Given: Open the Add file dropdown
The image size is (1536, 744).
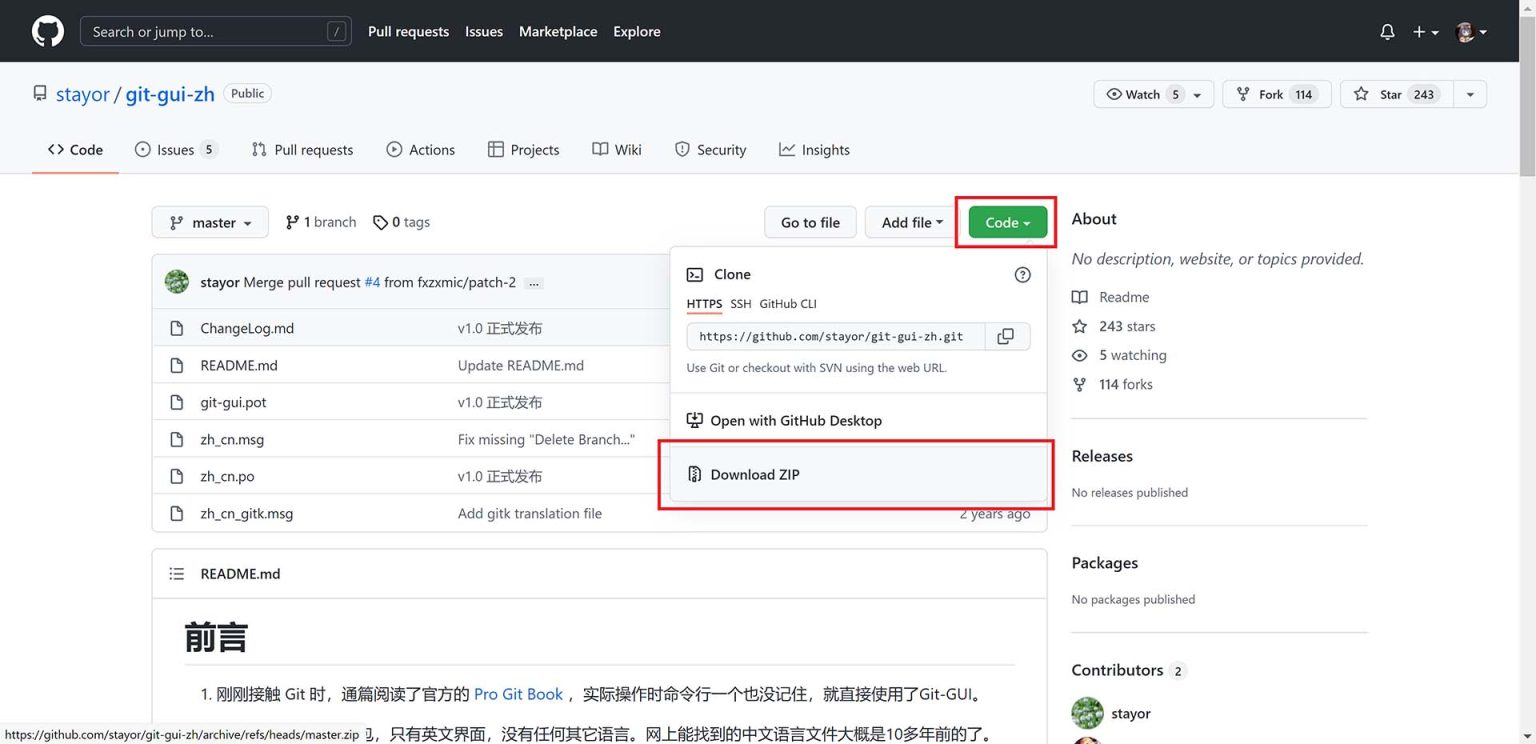Looking at the screenshot, I should pyautogui.click(x=909, y=222).
